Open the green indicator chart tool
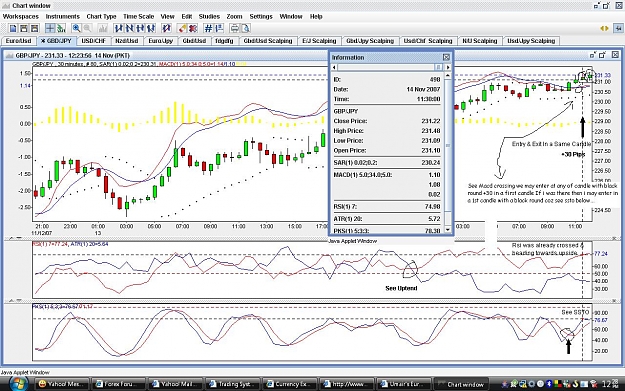Viewport: 625px width, 391px height. (61, 28)
